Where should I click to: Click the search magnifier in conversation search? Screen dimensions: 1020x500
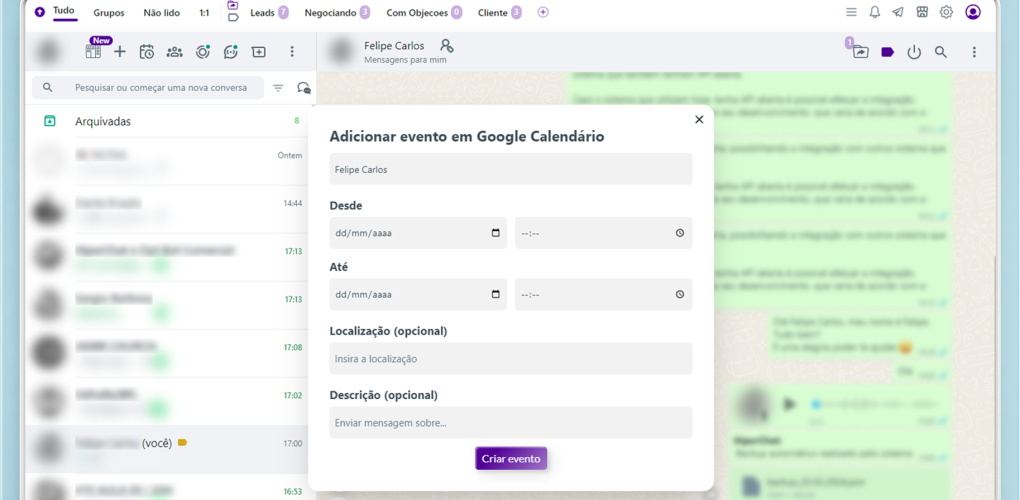point(47,87)
